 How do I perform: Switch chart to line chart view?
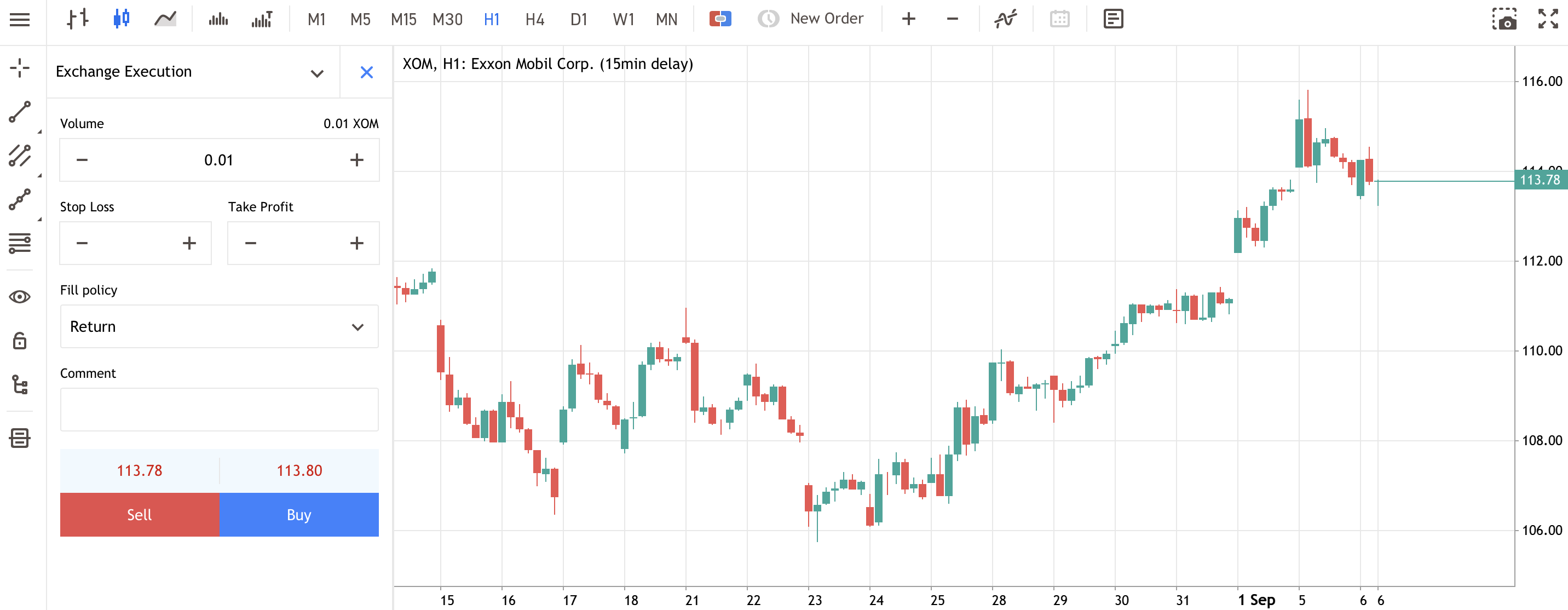pyautogui.click(x=165, y=19)
